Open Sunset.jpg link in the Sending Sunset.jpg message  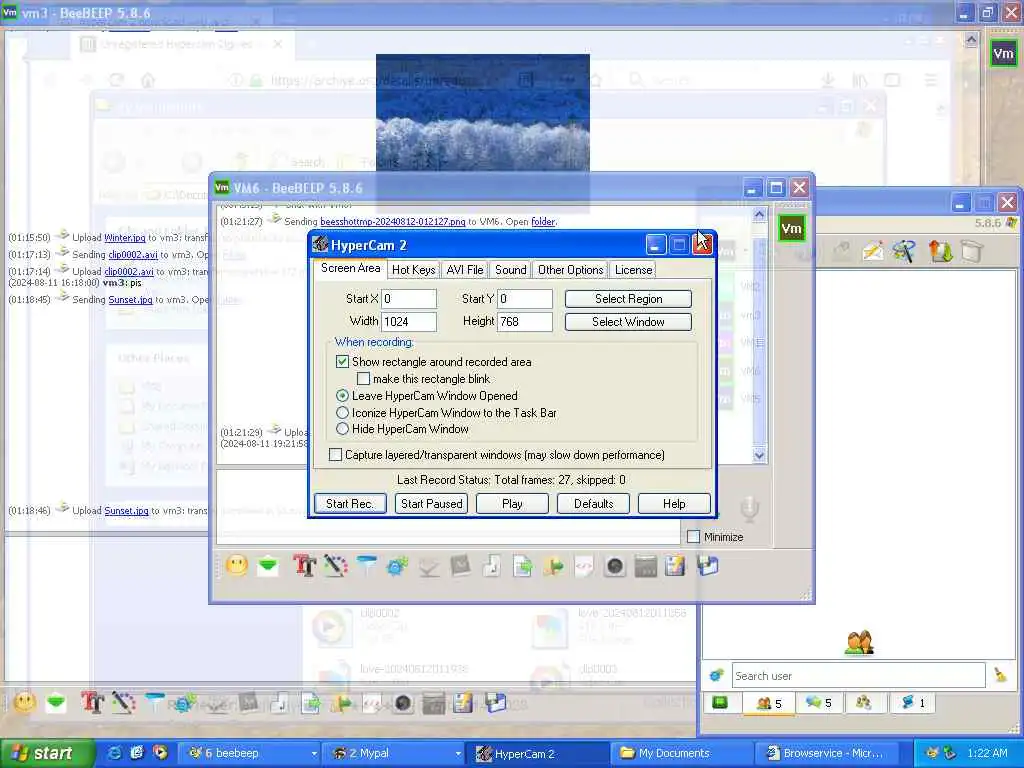[x=130, y=300]
